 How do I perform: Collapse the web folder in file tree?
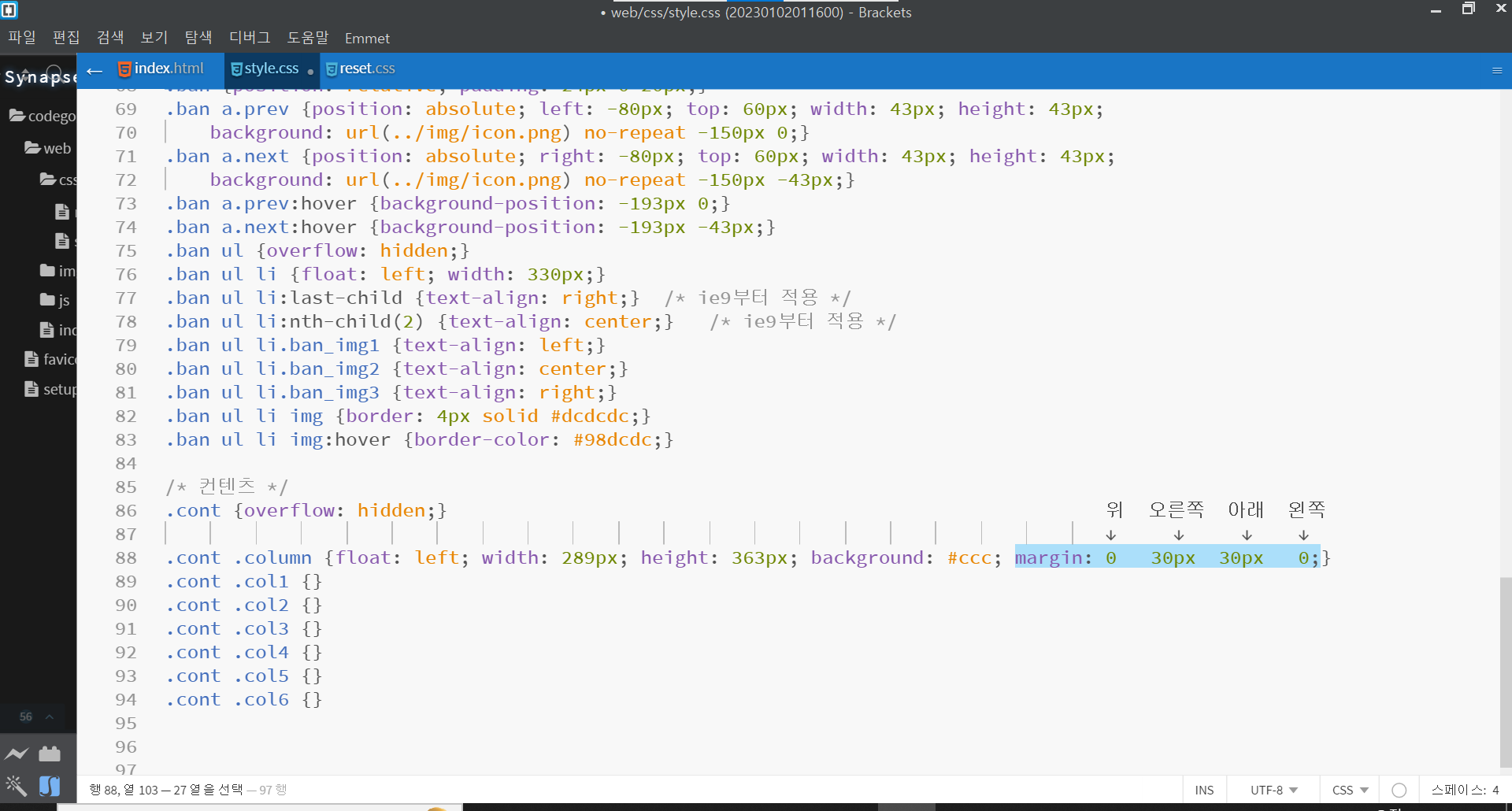48,148
